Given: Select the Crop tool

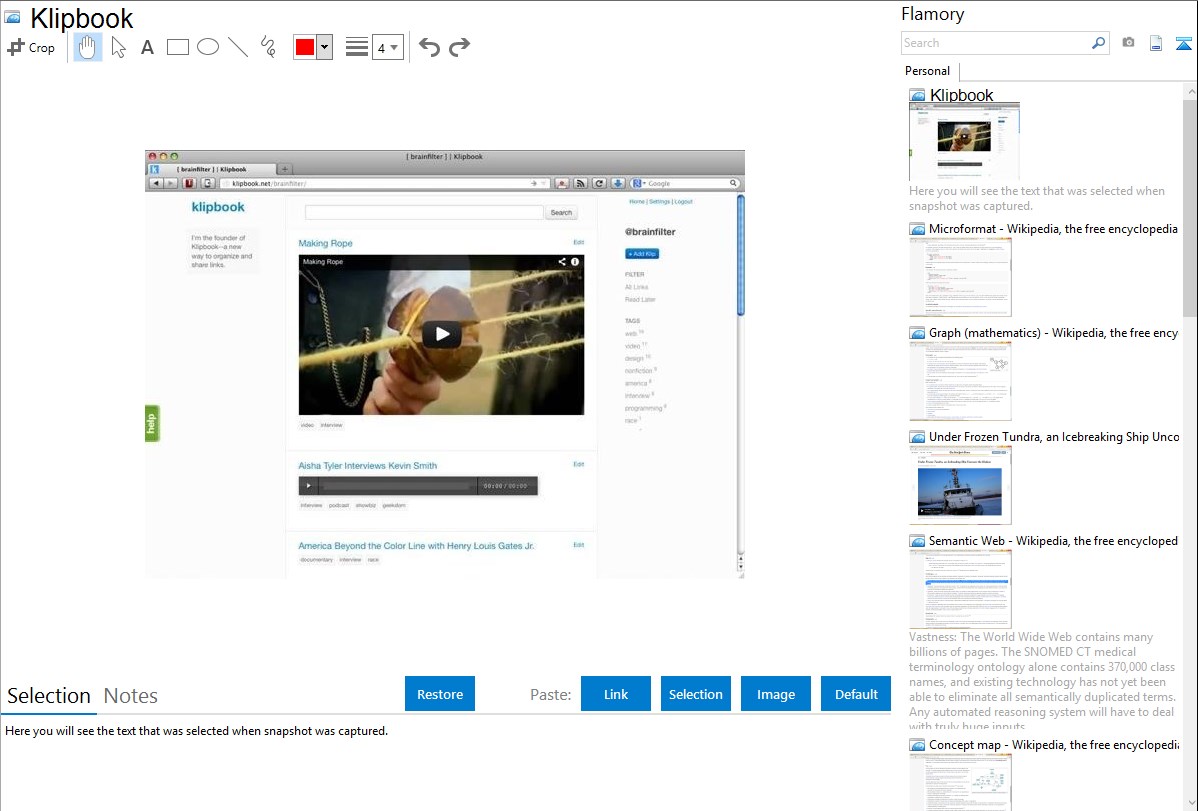Looking at the screenshot, I should [31, 47].
